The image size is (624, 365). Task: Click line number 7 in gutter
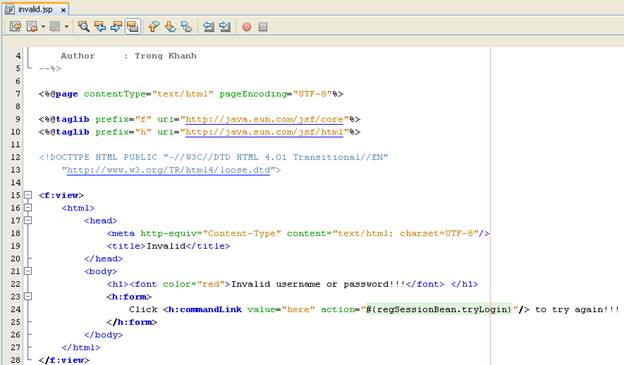(18, 94)
